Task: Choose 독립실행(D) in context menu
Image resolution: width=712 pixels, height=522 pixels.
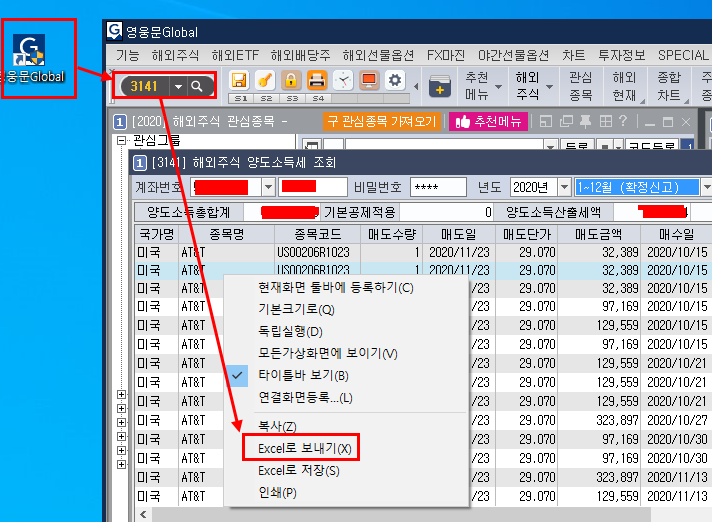Action: (x=290, y=331)
